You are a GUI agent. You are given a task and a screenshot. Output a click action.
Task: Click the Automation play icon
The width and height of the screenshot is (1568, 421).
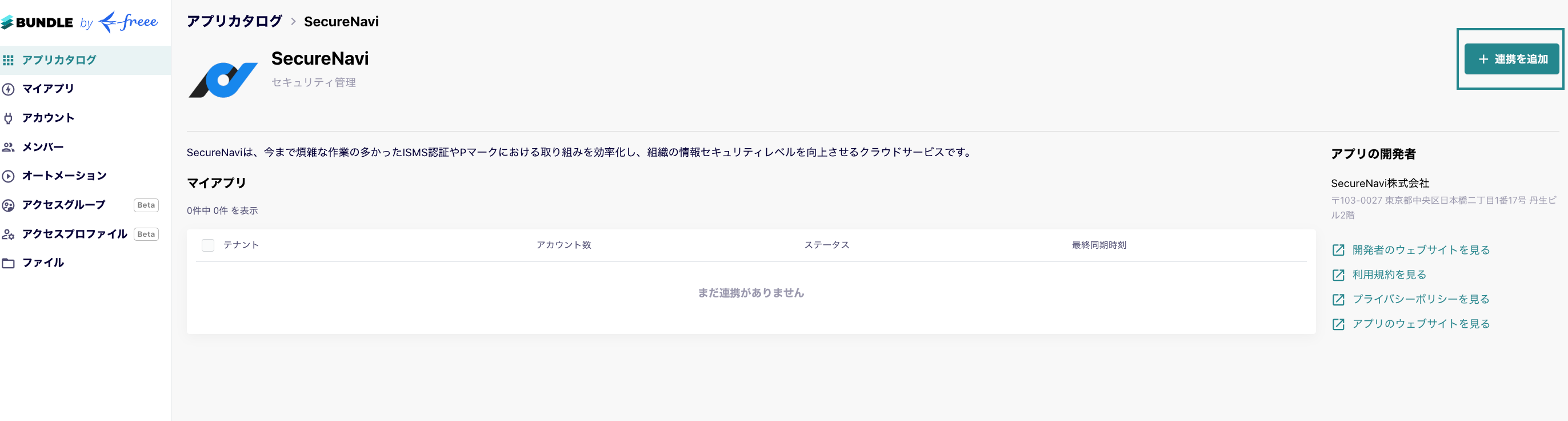coord(8,176)
